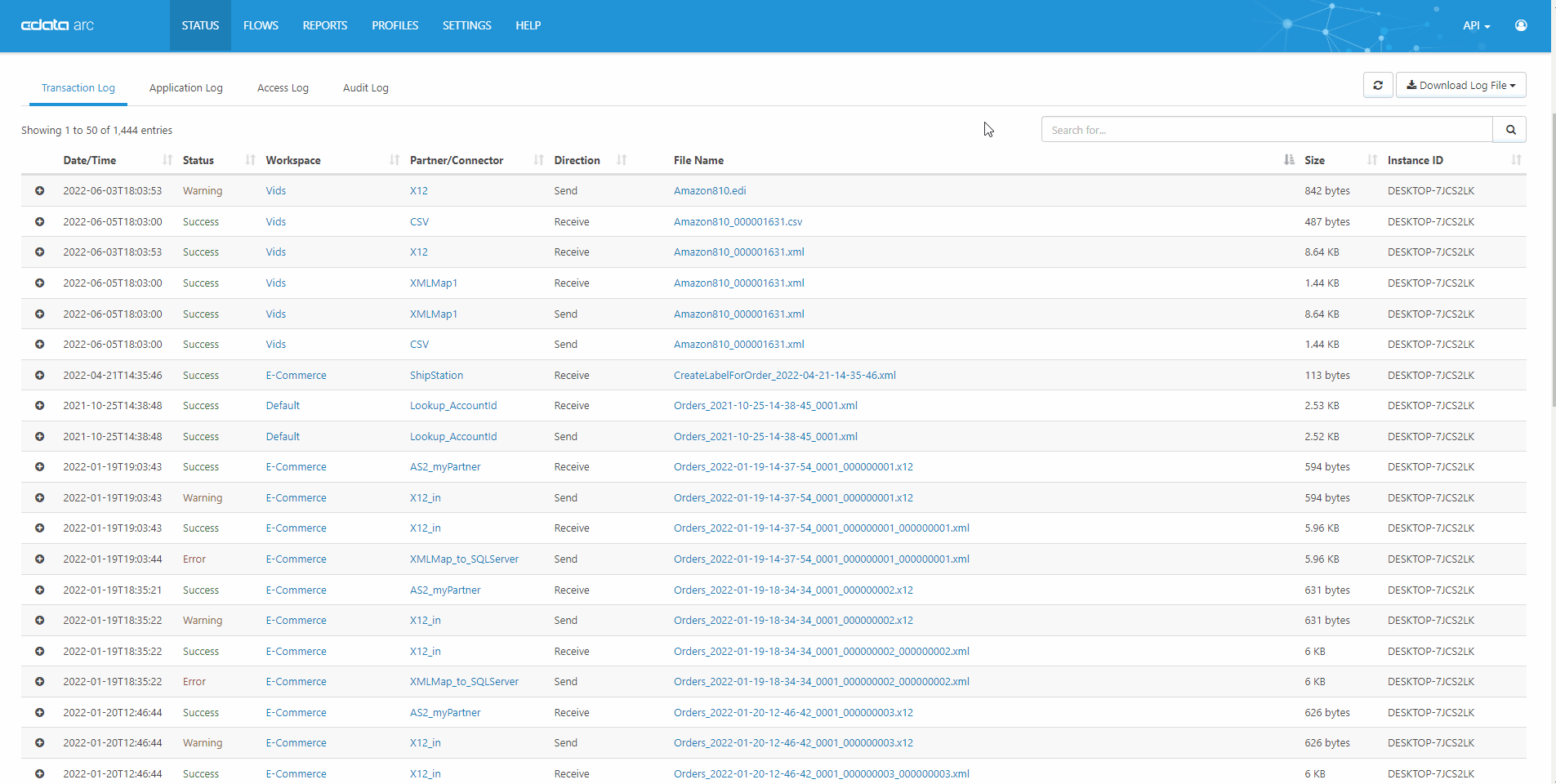The image size is (1556, 784).
Task: Expand details for Amazon810_000001631.csv row
Action: click(x=39, y=221)
